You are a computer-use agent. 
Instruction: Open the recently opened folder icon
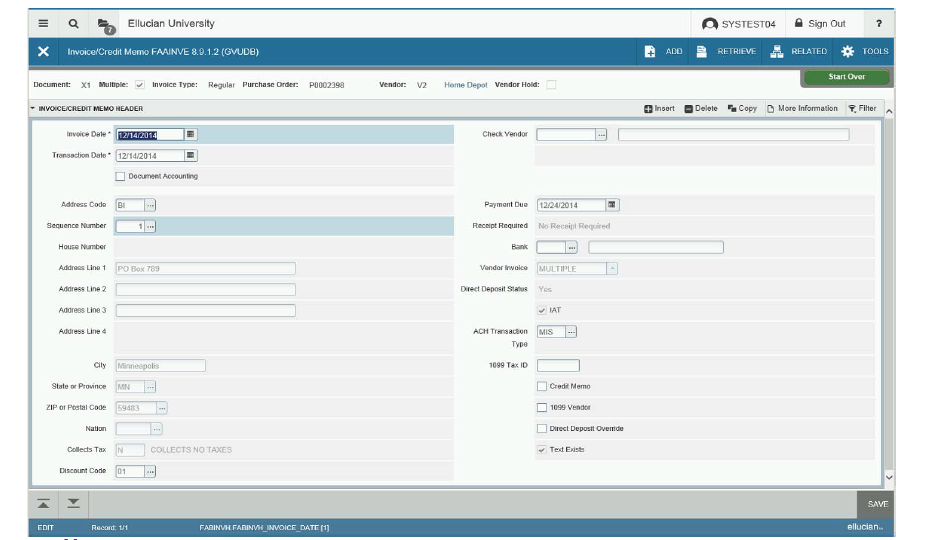(x=105, y=24)
